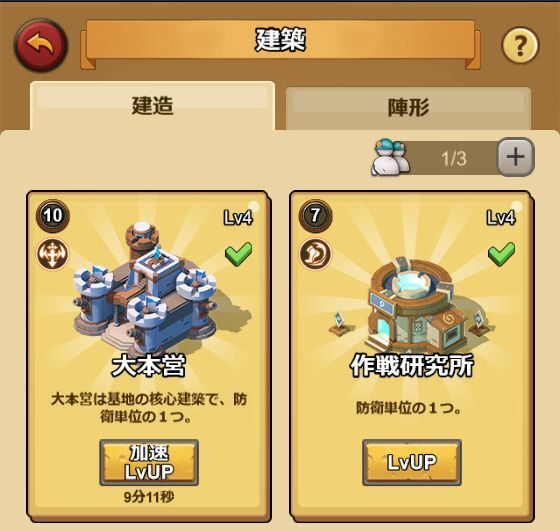Click the red back arrow button

(41, 45)
